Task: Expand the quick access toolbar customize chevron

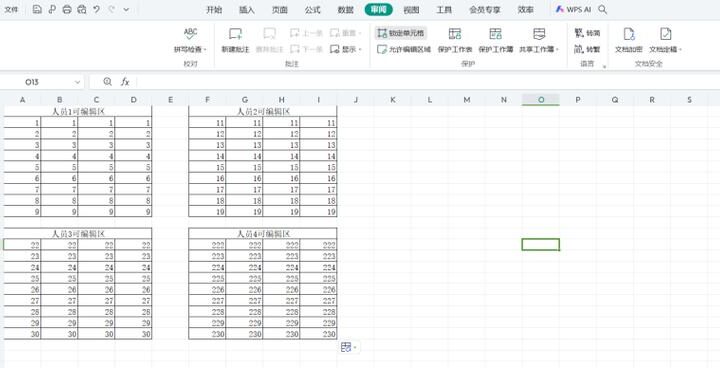Action: [126, 10]
